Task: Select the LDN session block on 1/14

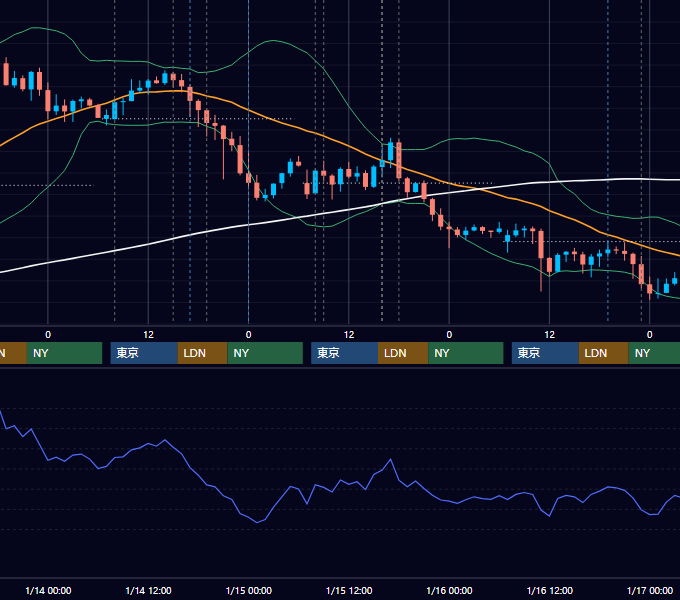Action: (x=203, y=353)
